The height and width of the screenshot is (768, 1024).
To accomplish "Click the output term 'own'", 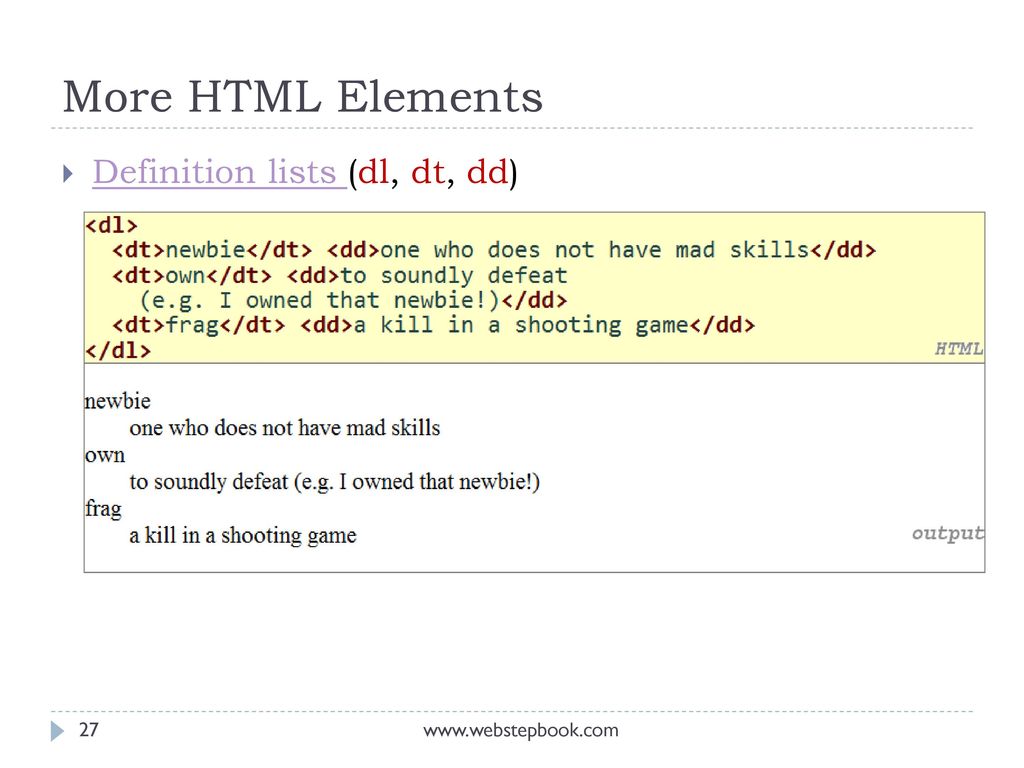I will pyautogui.click(x=104, y=455).
